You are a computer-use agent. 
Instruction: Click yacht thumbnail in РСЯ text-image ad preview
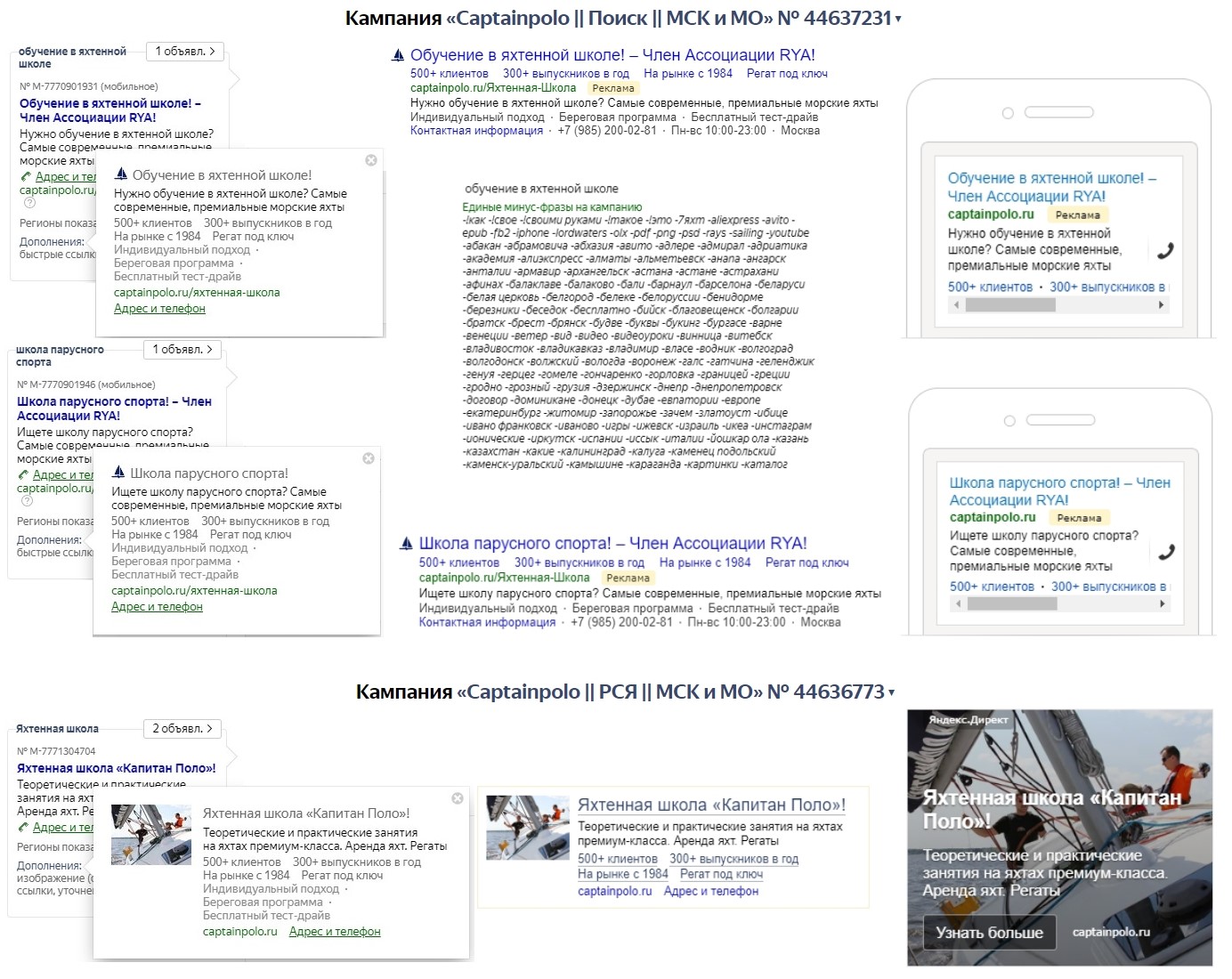tap(528, 828)
